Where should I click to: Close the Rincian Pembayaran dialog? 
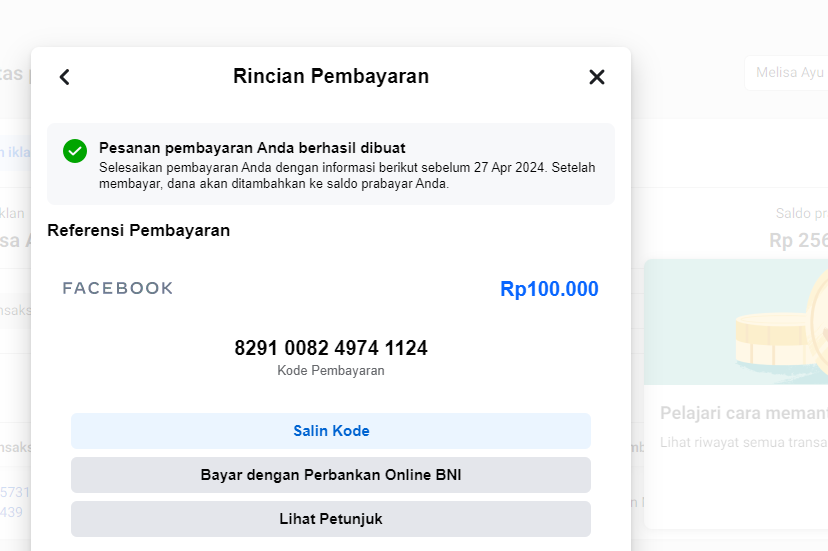pyautogui.click(x=597, y=77)
